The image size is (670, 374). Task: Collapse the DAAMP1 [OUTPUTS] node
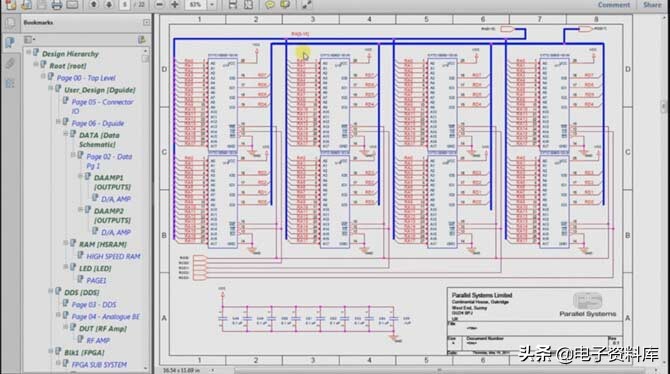pos(80,176)
